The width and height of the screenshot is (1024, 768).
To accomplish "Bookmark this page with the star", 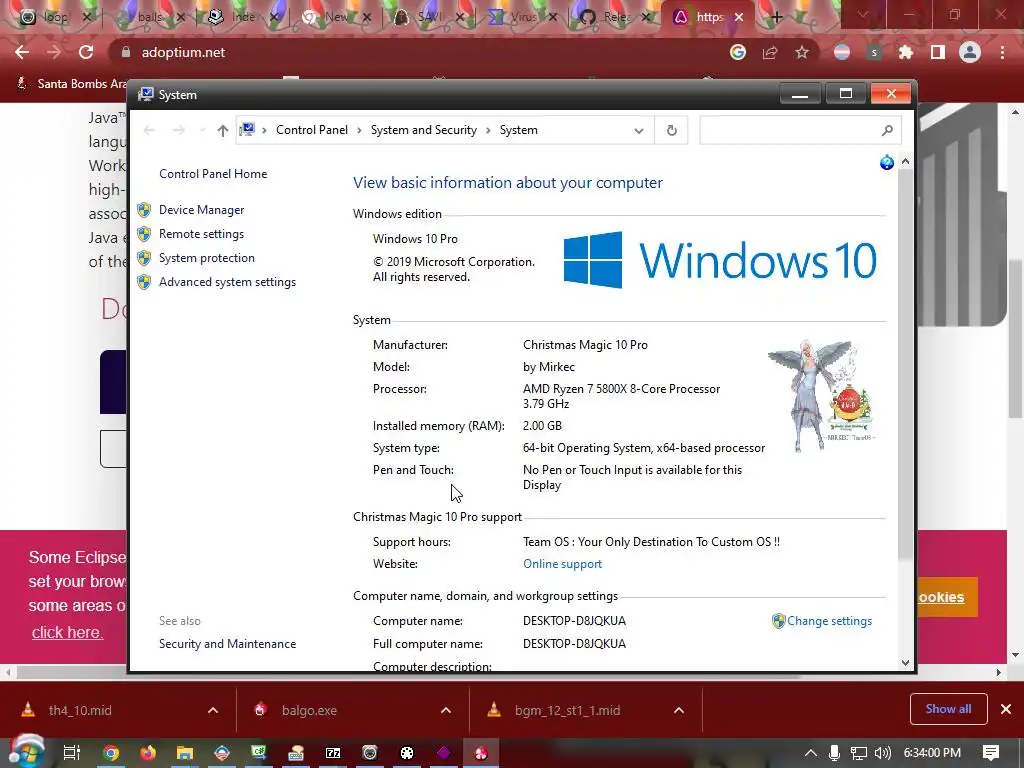I will point(802,52).
